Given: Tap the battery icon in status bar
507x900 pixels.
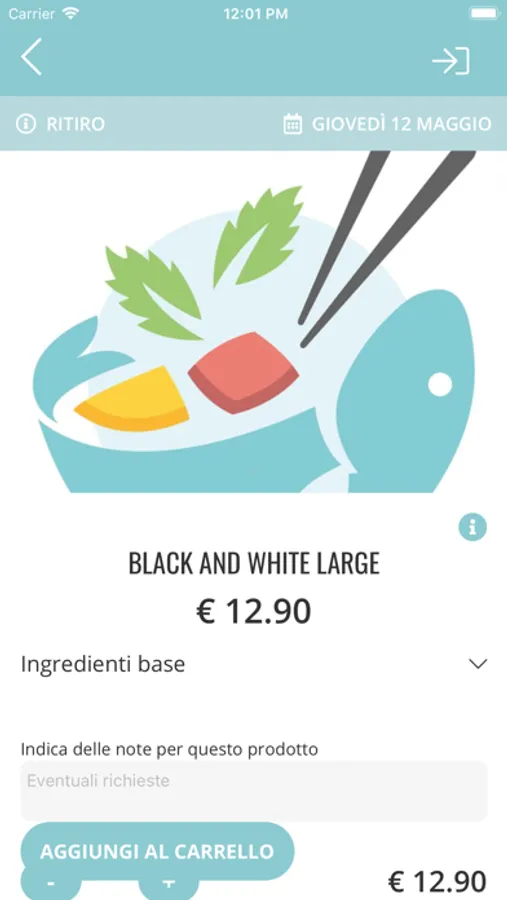Looking at the screenshot, I should click(x=484, y=13).
